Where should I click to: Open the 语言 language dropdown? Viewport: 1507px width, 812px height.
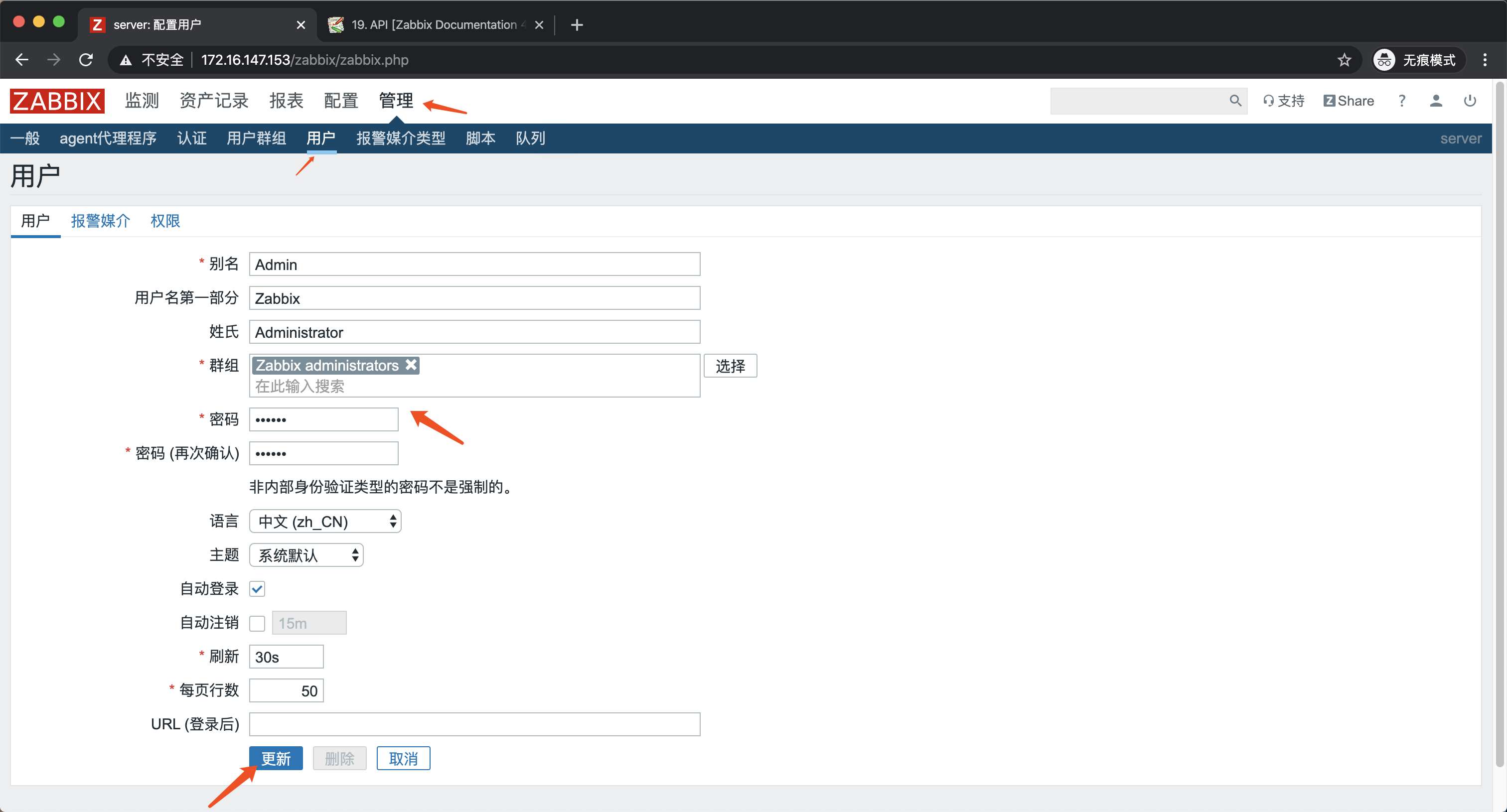[x=325, y=521]
